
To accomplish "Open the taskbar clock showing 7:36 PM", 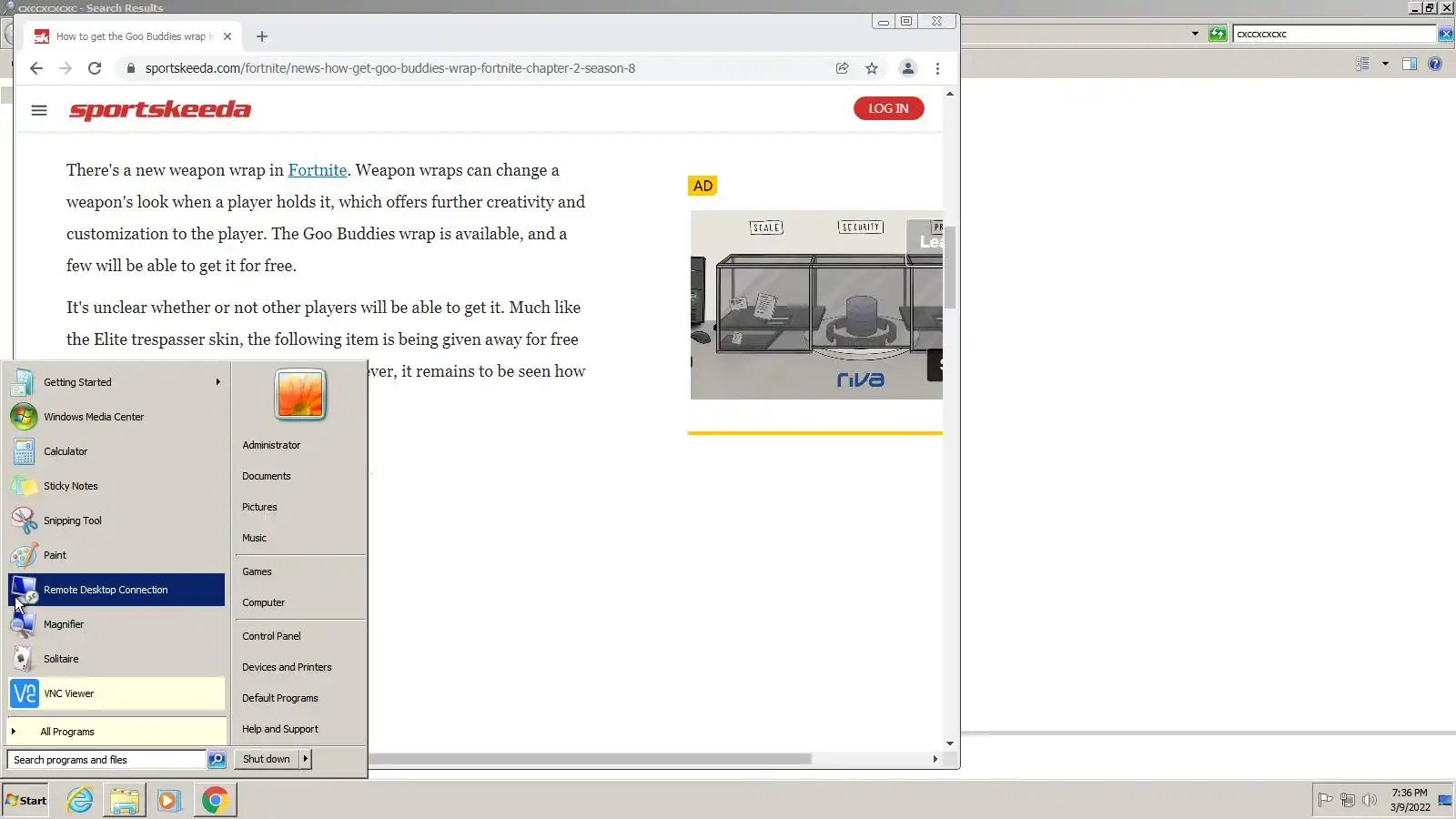I will coord(1410,800).
